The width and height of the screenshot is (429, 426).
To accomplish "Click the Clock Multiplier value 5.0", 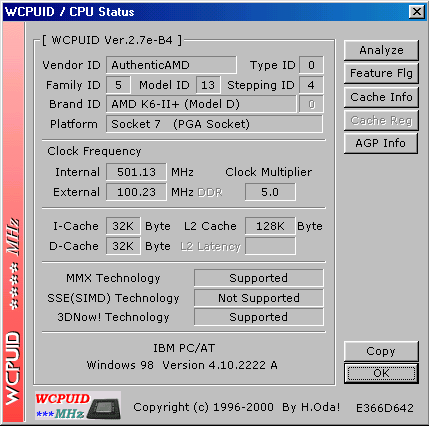I will pos(270,192).
